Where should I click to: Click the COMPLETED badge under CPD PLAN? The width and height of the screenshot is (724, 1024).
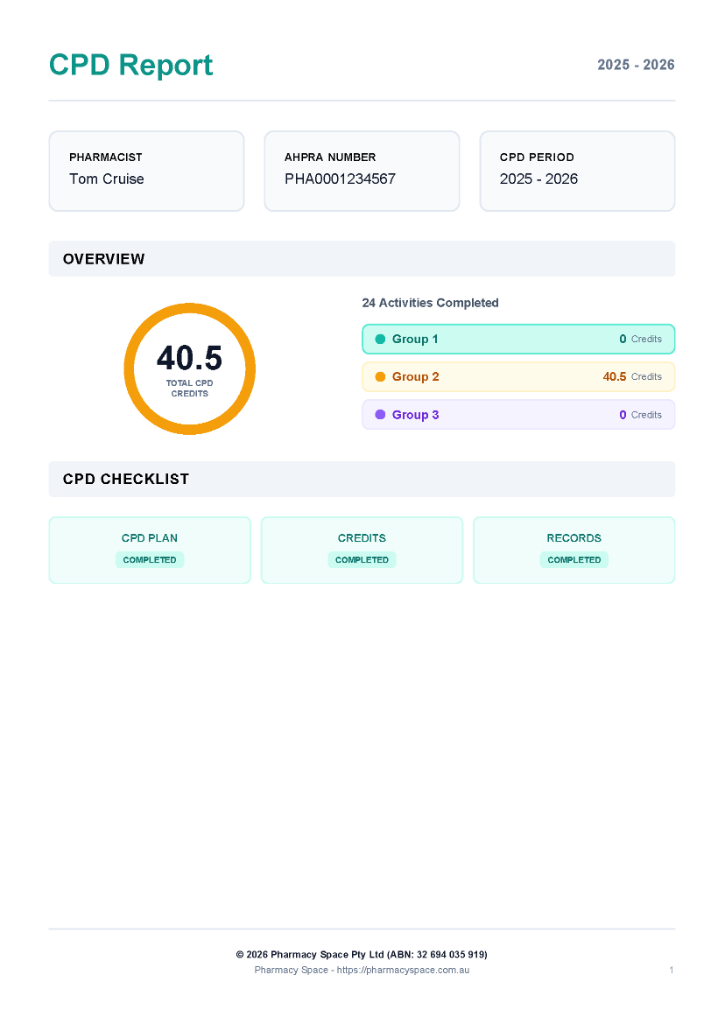tap(150, 560)
